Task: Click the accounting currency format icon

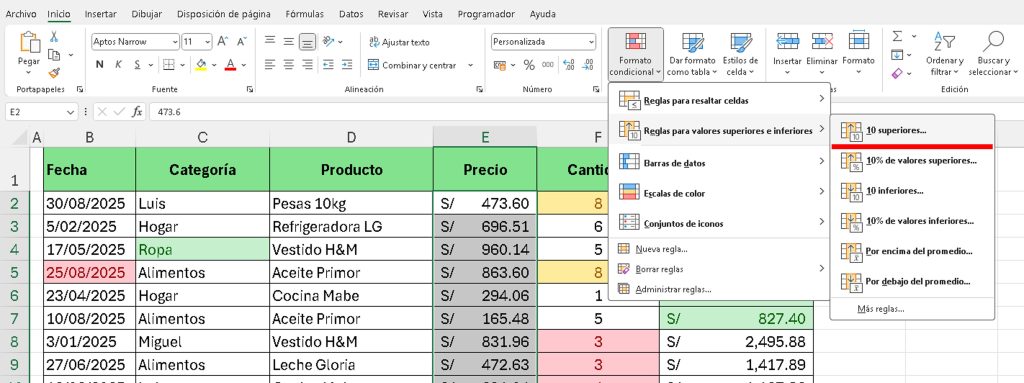Action: [x=499, y=65]
